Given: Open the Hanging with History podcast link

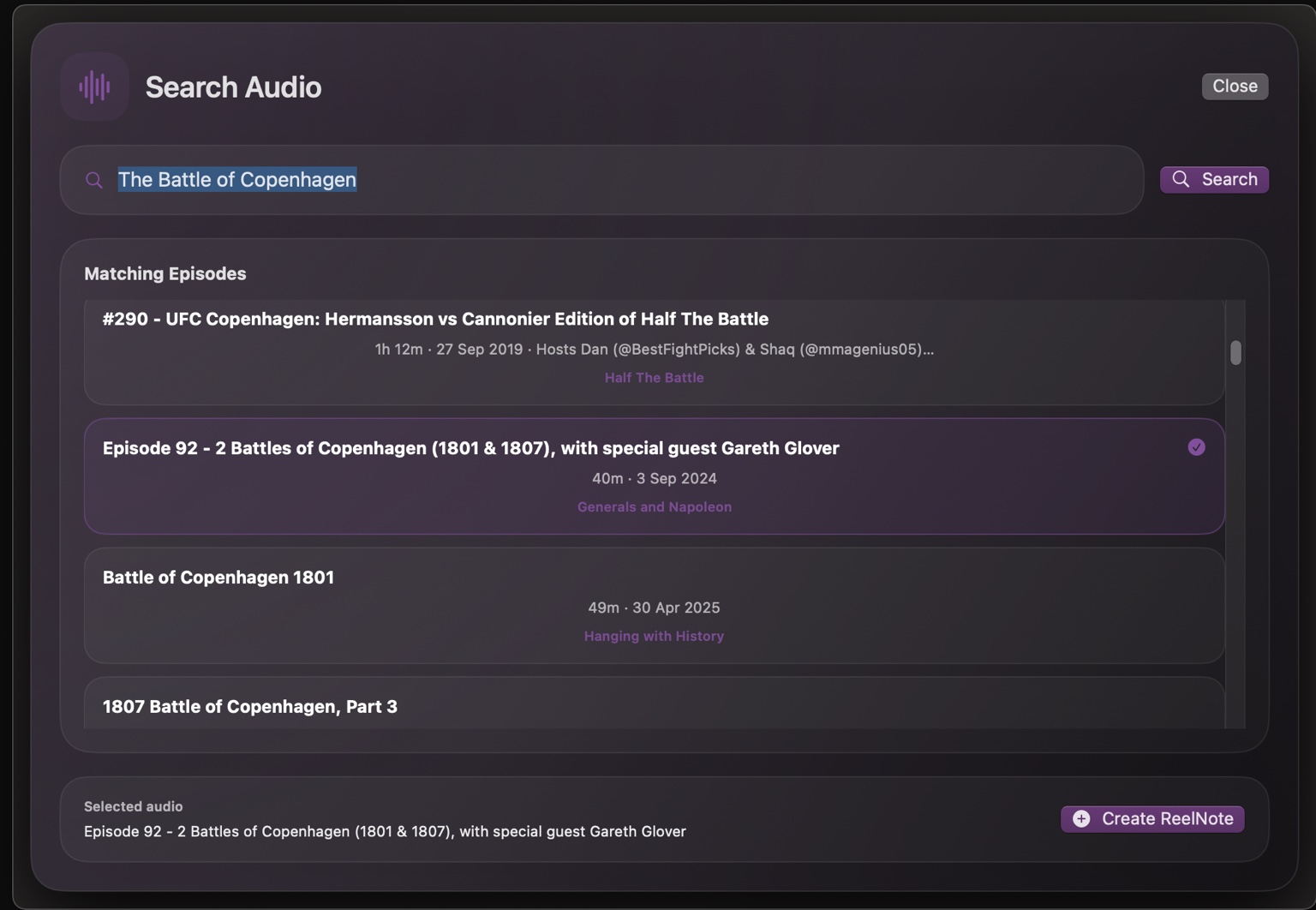Looking at the screenshot, I should pos(655,637).
